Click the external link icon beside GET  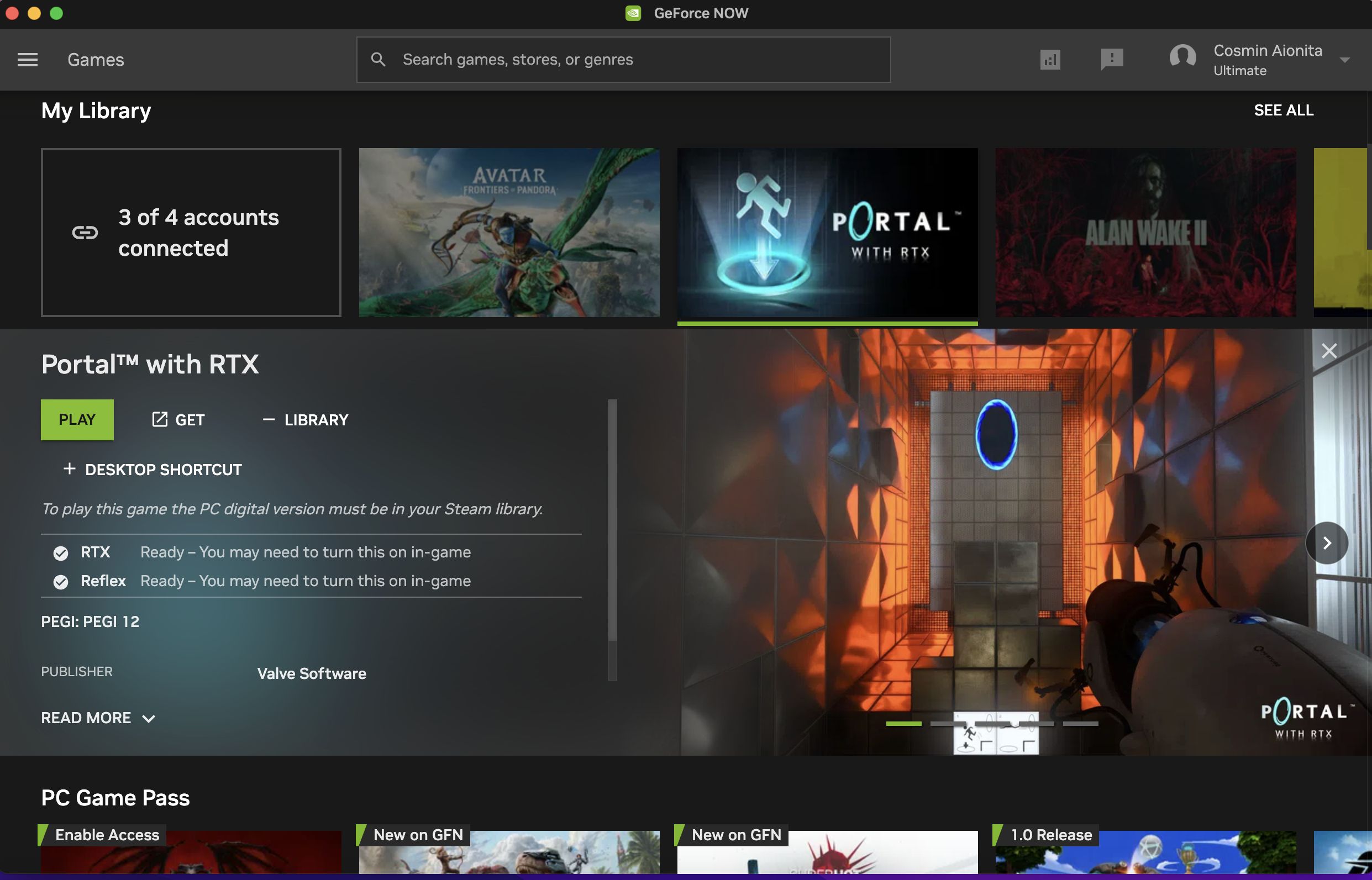click(x=160, y=419)
